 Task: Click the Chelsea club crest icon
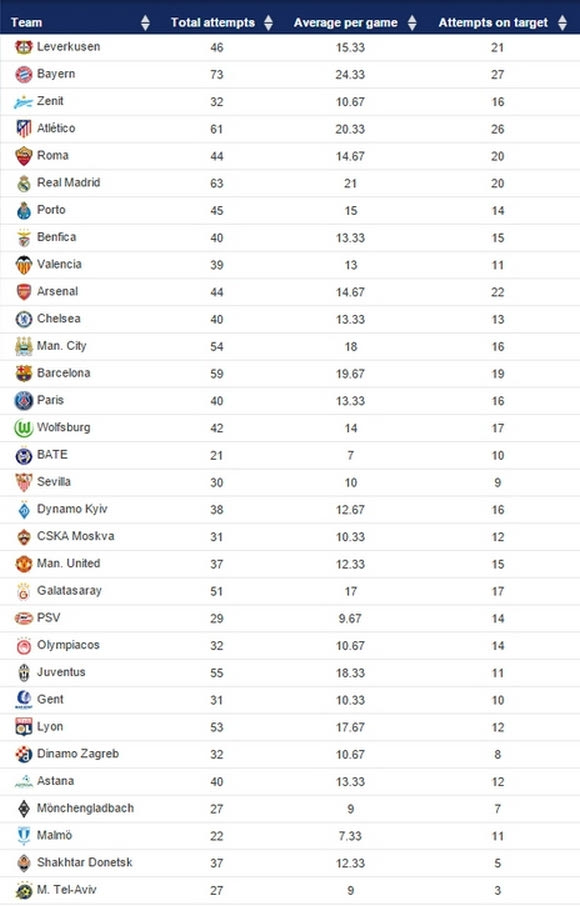click(x=24, y=319)
